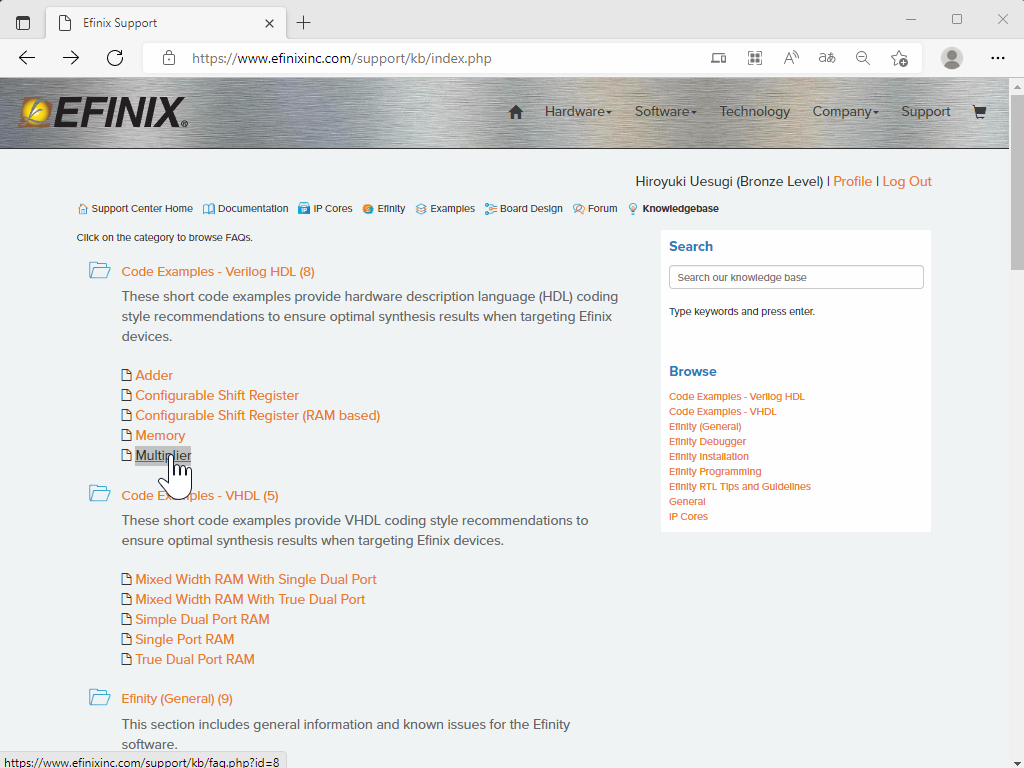Open Mixed Width RAM With Single Dual Port
Screen dimensions: 1024x768
[x=255, y=579]
